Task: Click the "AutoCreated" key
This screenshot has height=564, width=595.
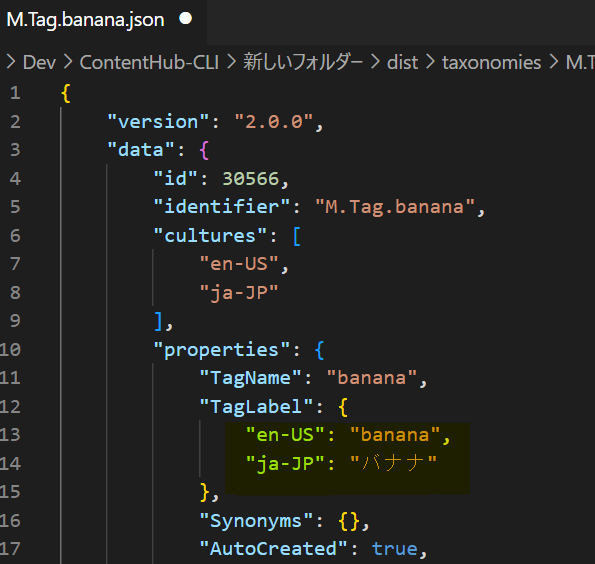Action: tap(273, 549)
